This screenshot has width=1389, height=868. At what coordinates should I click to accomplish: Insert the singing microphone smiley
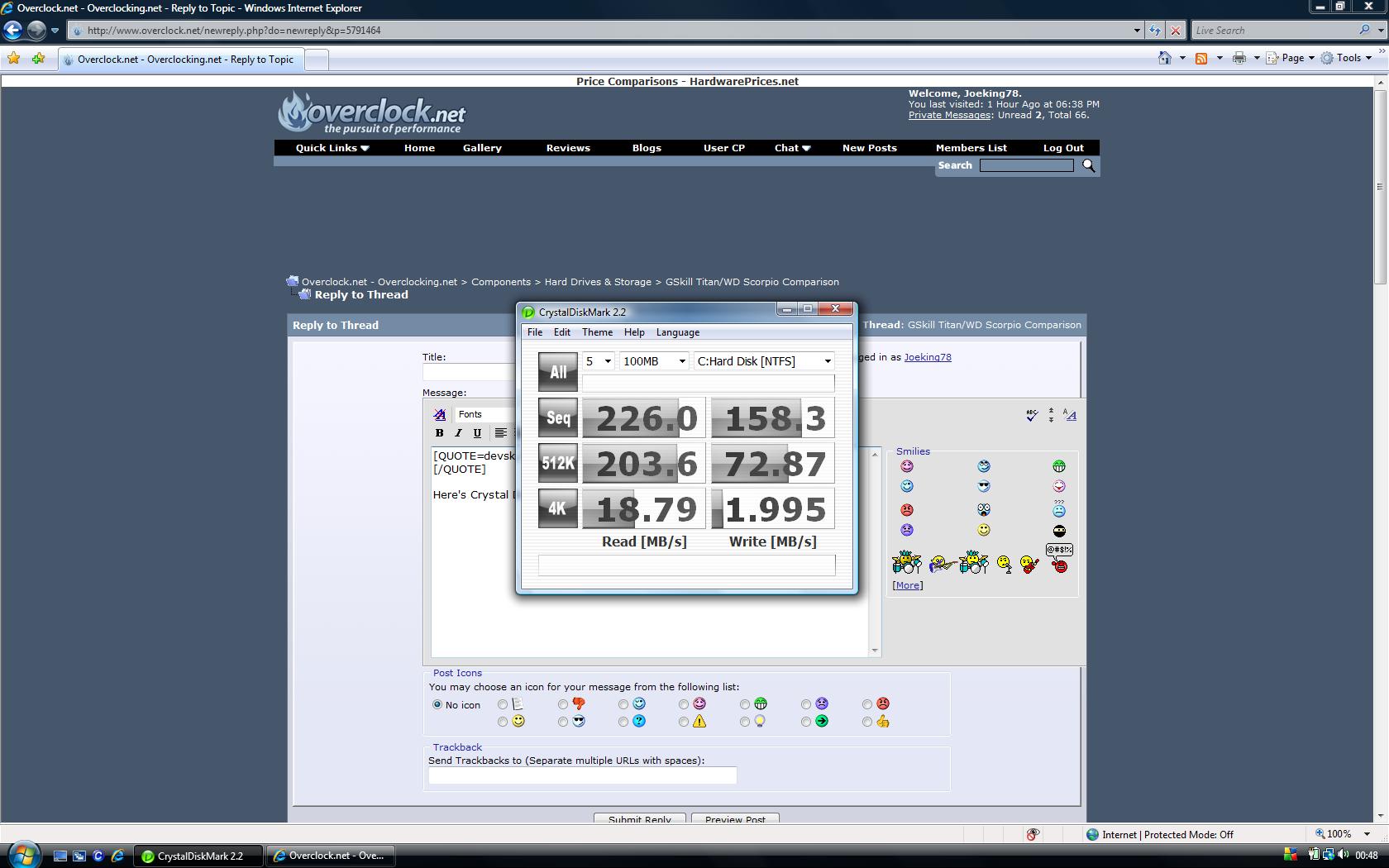click(1005, 564)
